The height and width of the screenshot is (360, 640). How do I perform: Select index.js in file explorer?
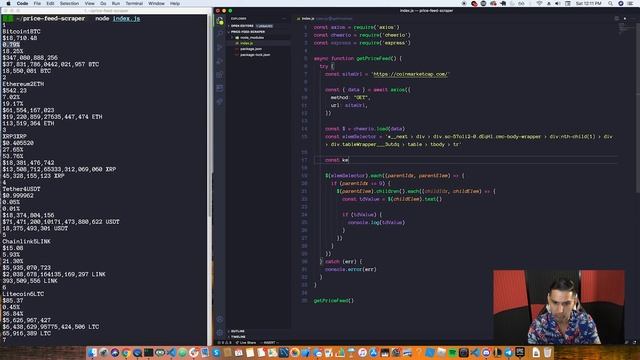pos(246,43)
